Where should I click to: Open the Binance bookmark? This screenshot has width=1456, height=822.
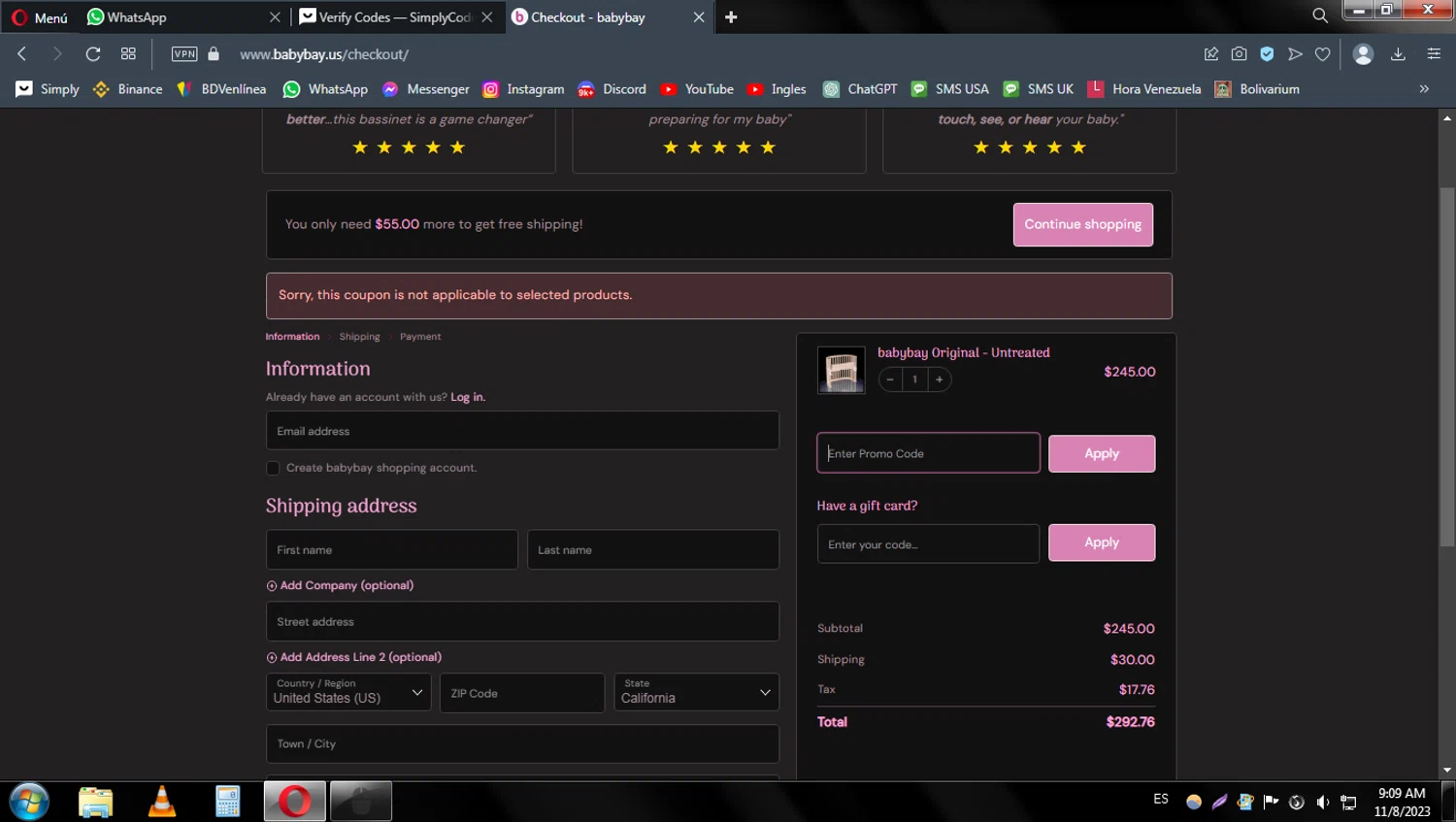pos(127,89)
